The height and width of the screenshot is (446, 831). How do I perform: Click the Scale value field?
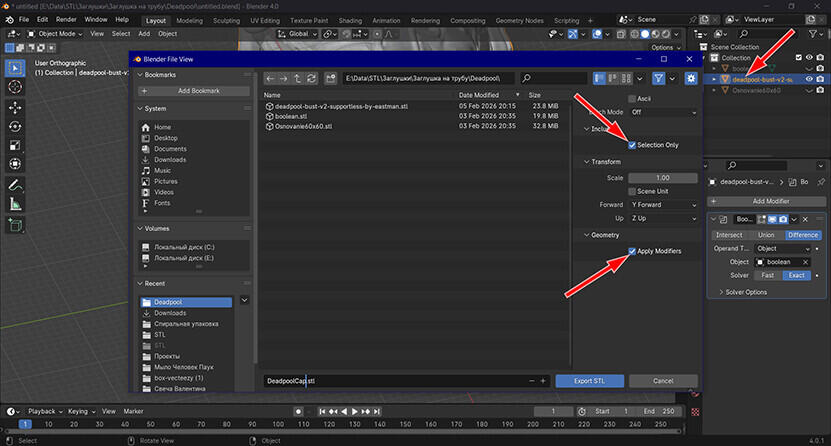(662, 178)
